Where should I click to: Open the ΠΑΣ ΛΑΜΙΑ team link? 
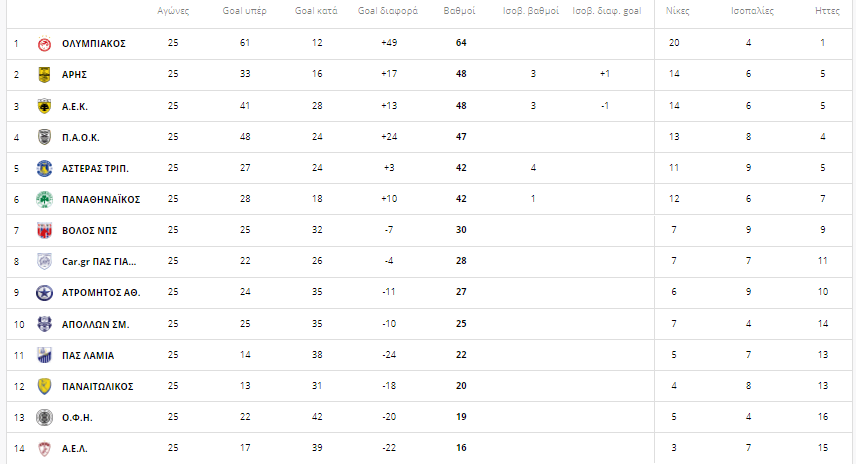(89, 355)
